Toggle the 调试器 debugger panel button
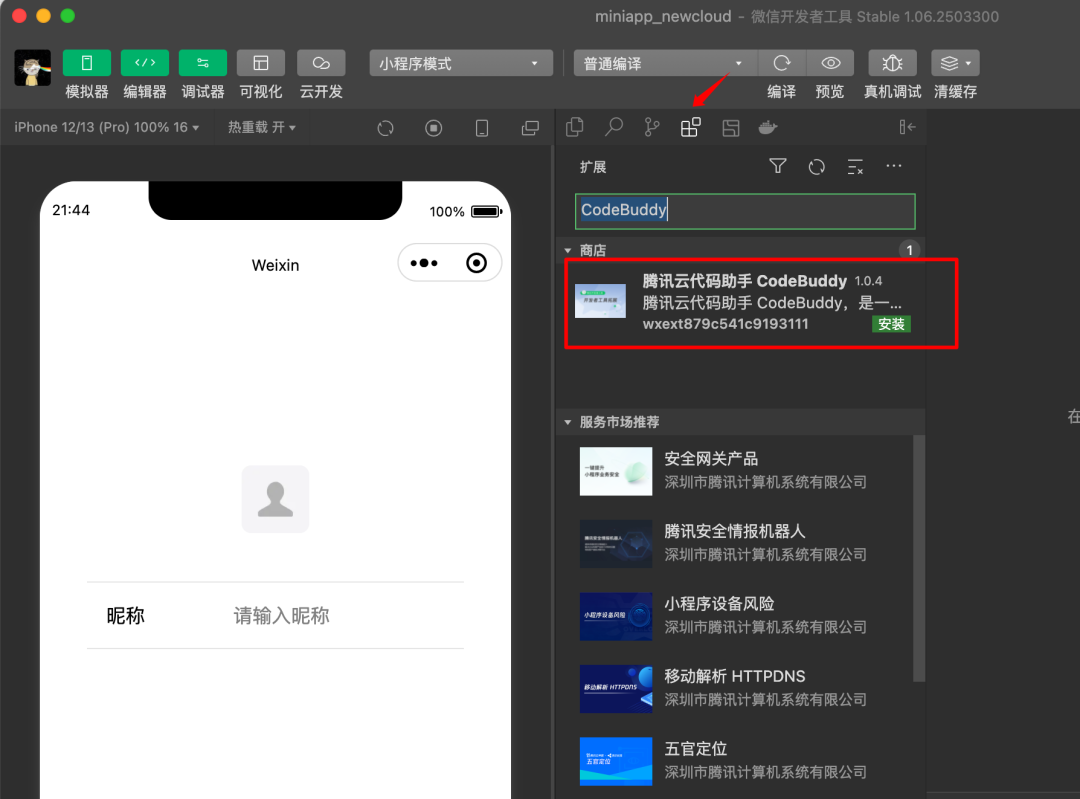1080x799 pixels. [202, 63]
